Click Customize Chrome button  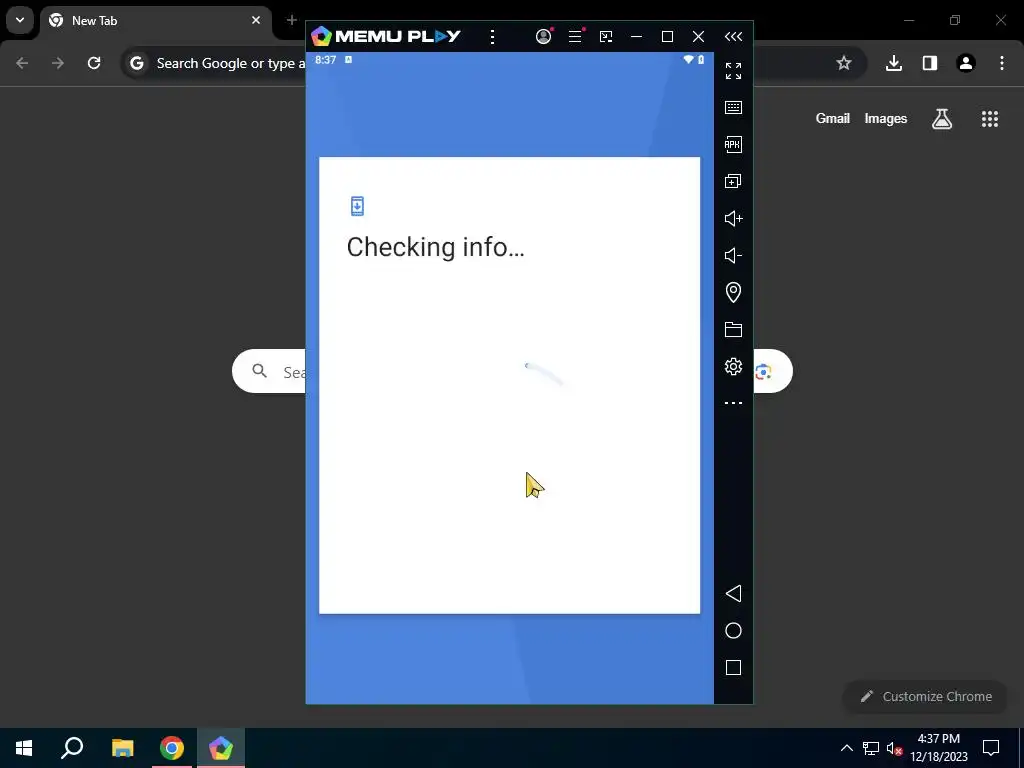pos(925,696)
